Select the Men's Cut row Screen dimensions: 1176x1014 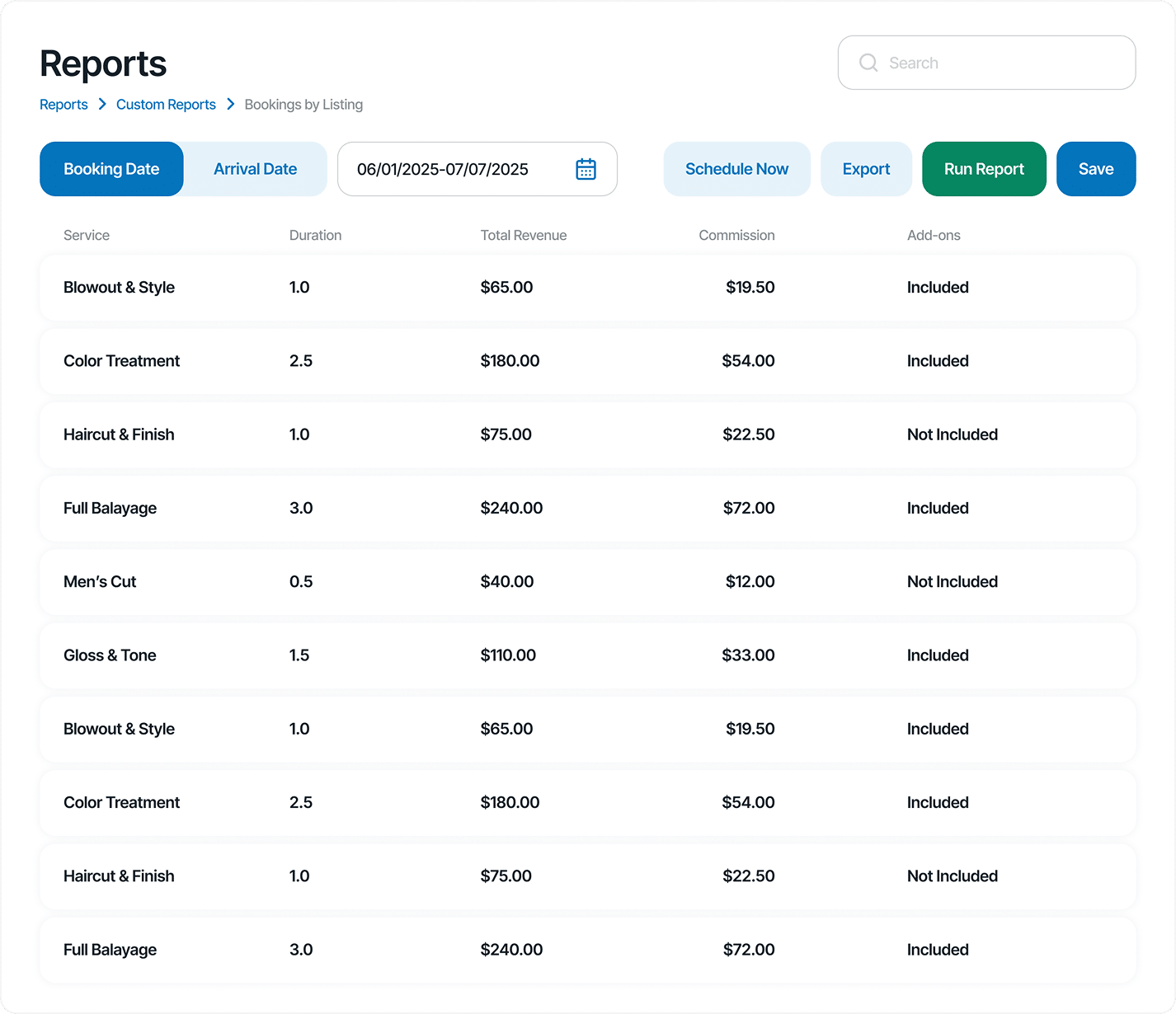point(588,582)
